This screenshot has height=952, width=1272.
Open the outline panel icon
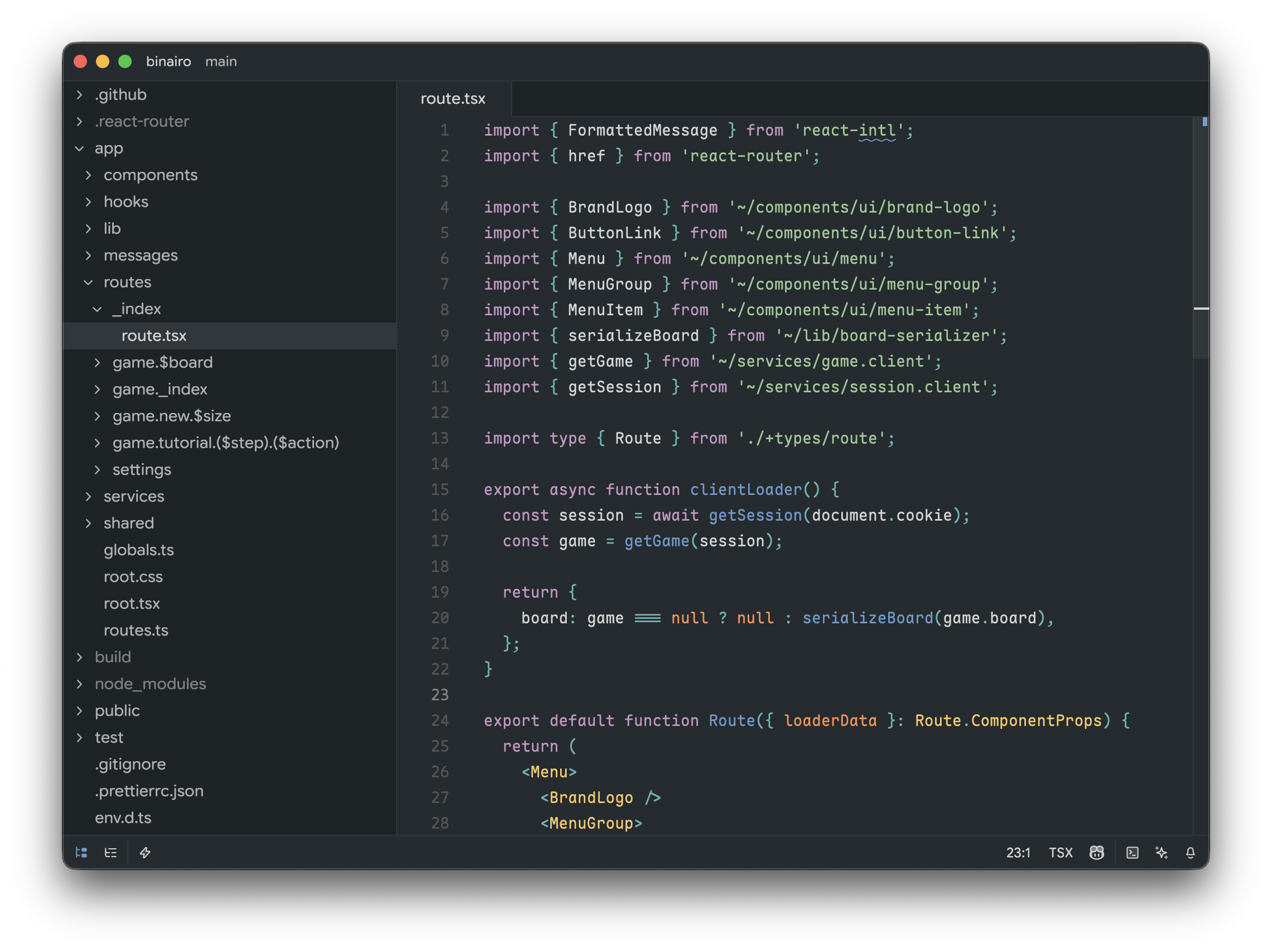pos(110,853)
